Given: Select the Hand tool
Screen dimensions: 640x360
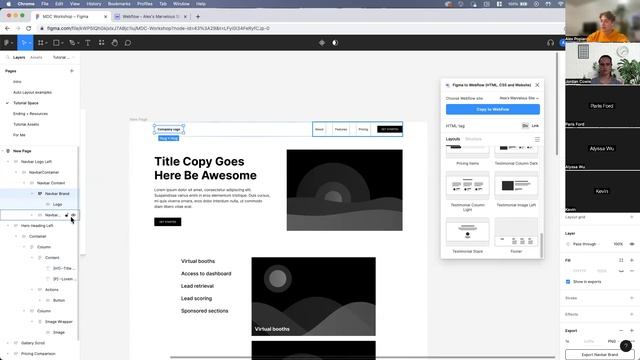Looking at the screenshot, I should [x=115, y=43].
